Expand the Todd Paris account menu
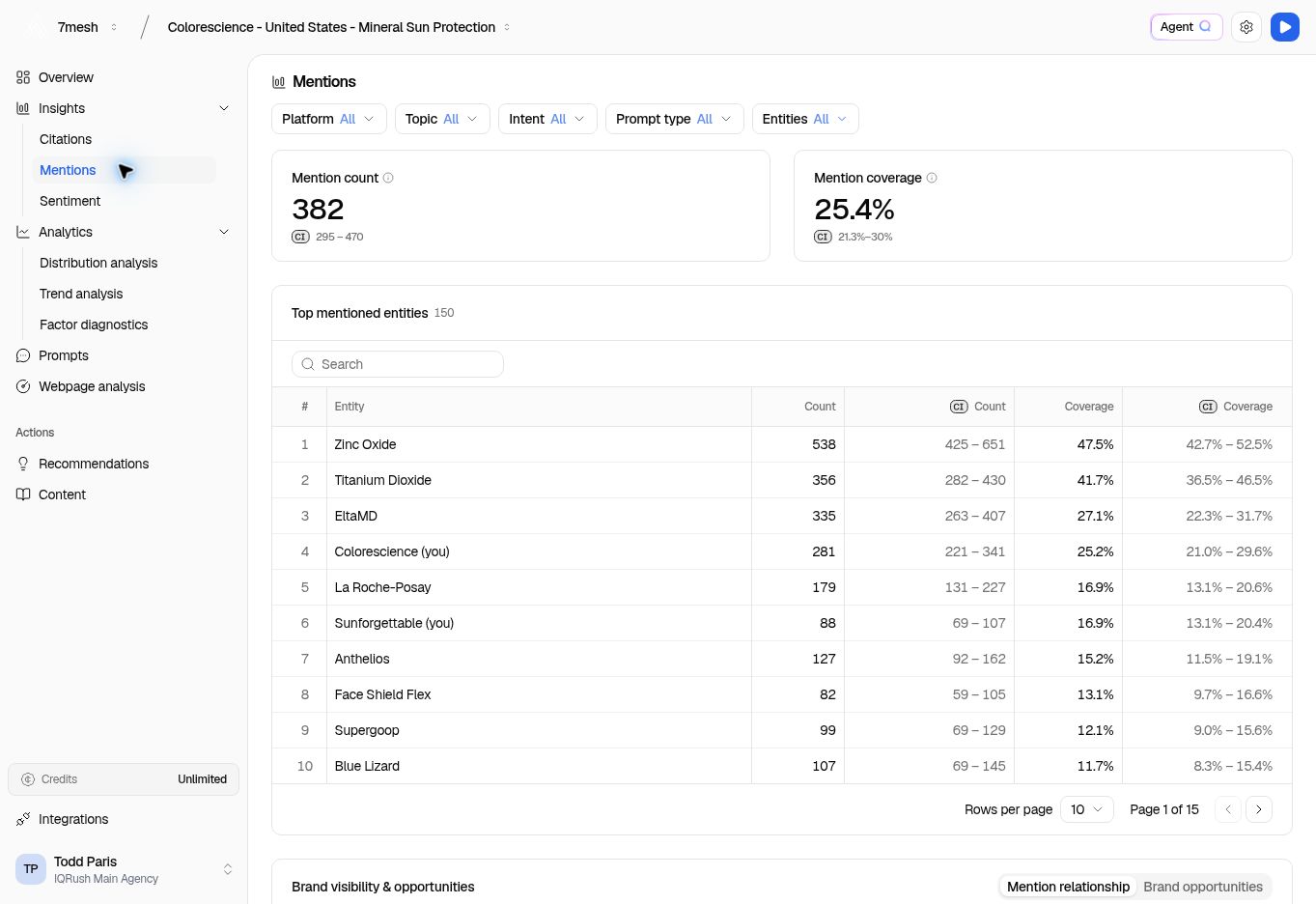Image resolution: width=1316 pixels, height=904 pixels. pyautogui.click(x=228, y=869)
